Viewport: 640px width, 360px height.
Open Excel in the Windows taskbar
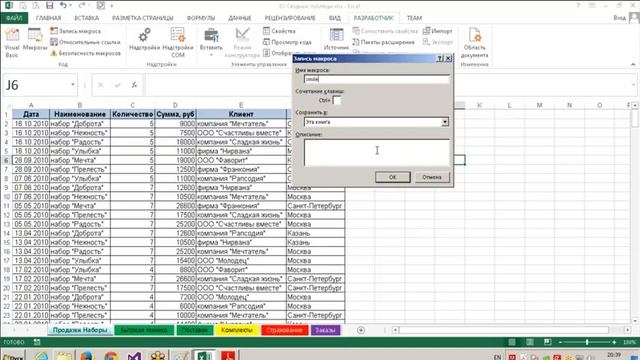[204, 356]
